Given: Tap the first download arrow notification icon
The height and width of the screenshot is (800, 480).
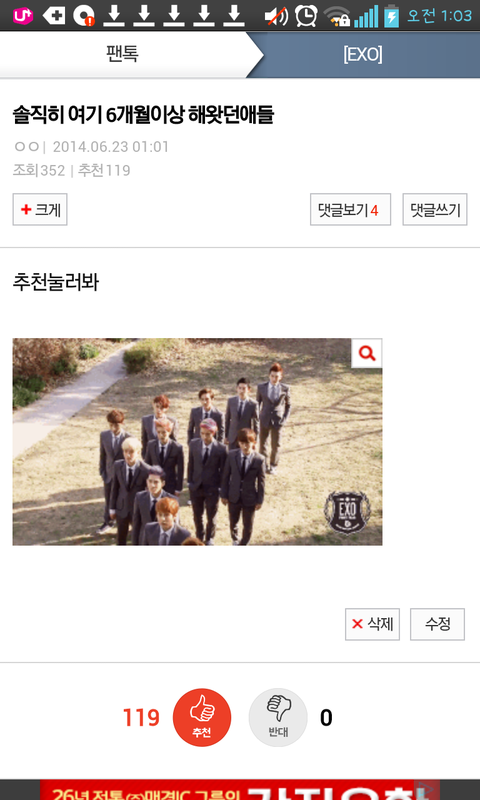Looking at the screenshot, I should (x=114, y=16).
